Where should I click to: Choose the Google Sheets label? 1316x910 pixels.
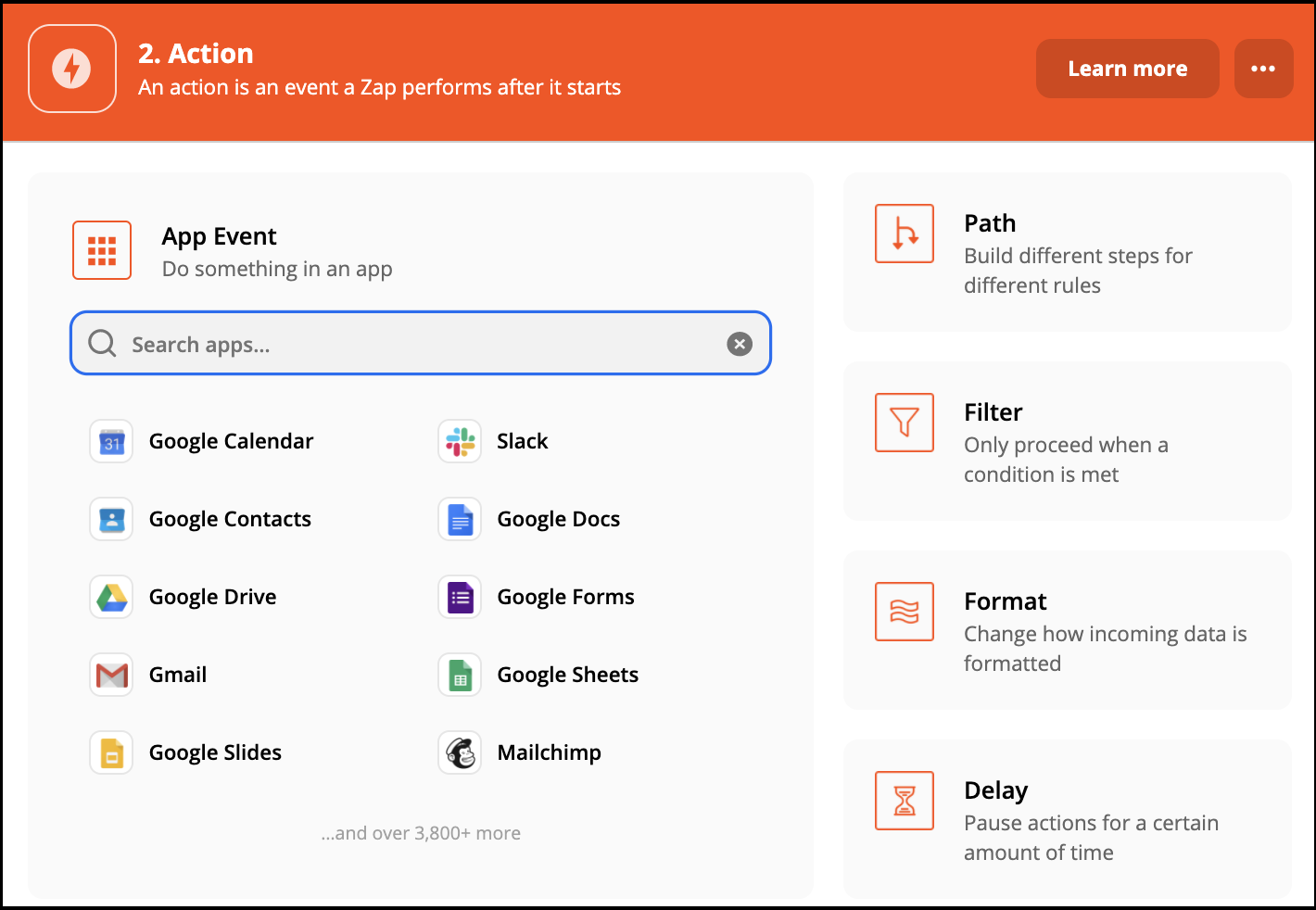(x=568, y=675)
